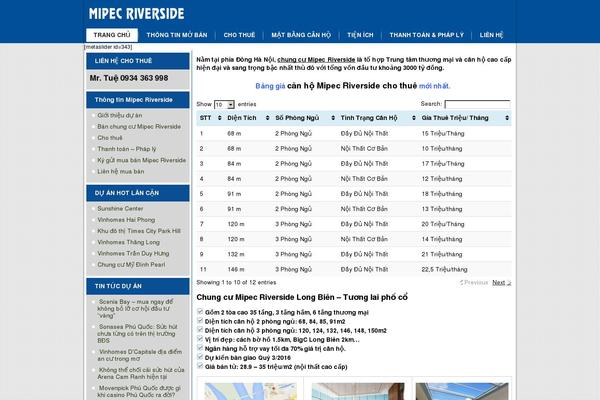
Task: Open the Trang Chủ tab
Action: pyautogui.click(x=112, y=35)
